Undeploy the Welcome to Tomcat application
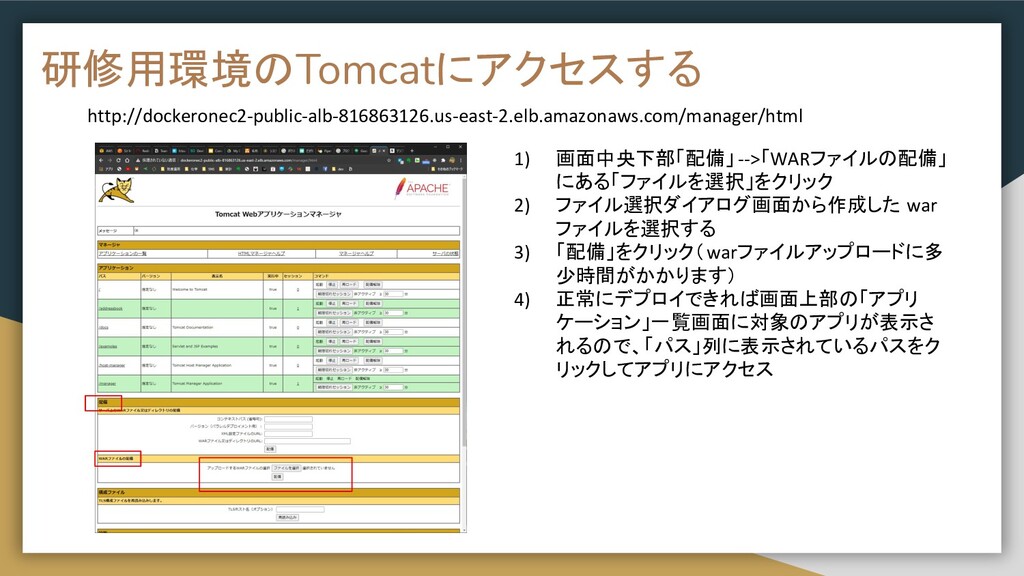This screenshot has height=576, width=1024. coord(373,284)
